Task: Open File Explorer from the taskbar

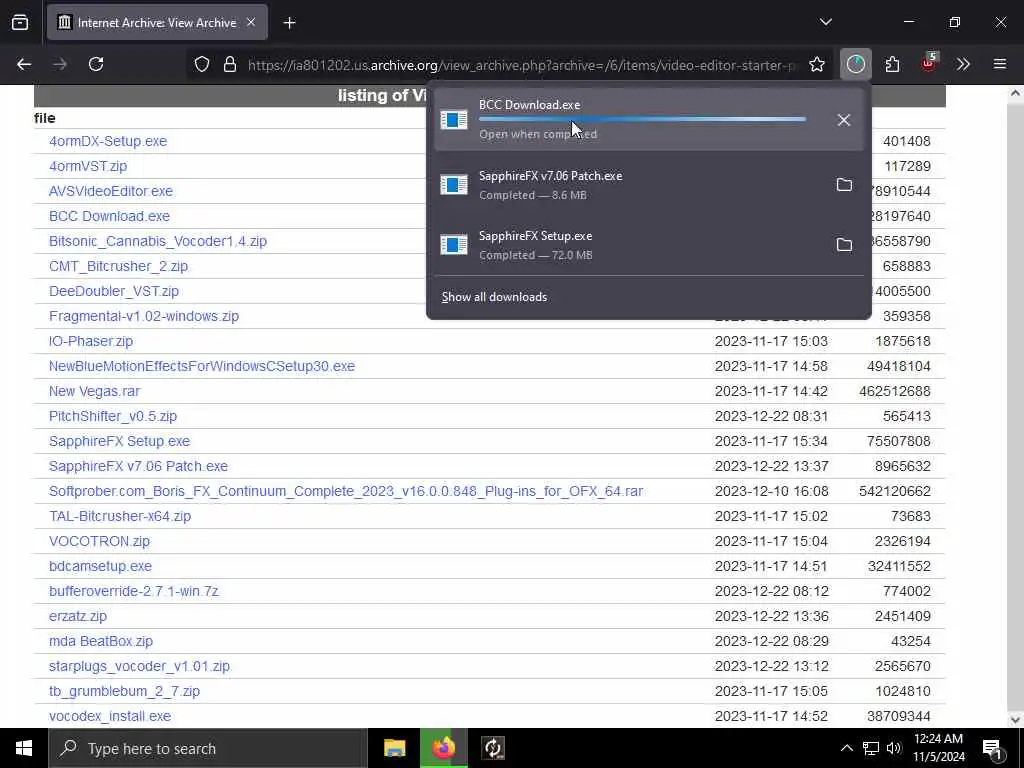Action: (394, 748)
